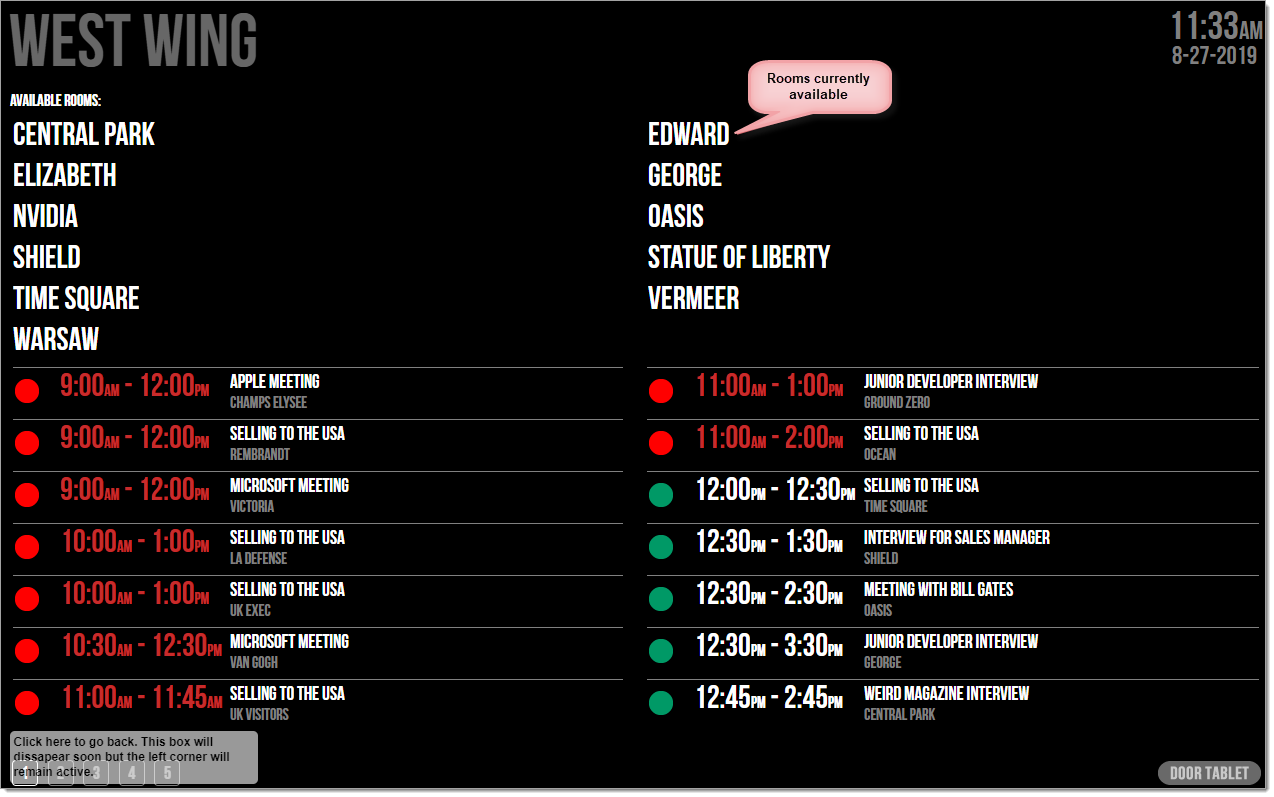This screenshot has width=1274, height=797.
Task: Go to page 5 of the schedule
Action: [167, 773]
